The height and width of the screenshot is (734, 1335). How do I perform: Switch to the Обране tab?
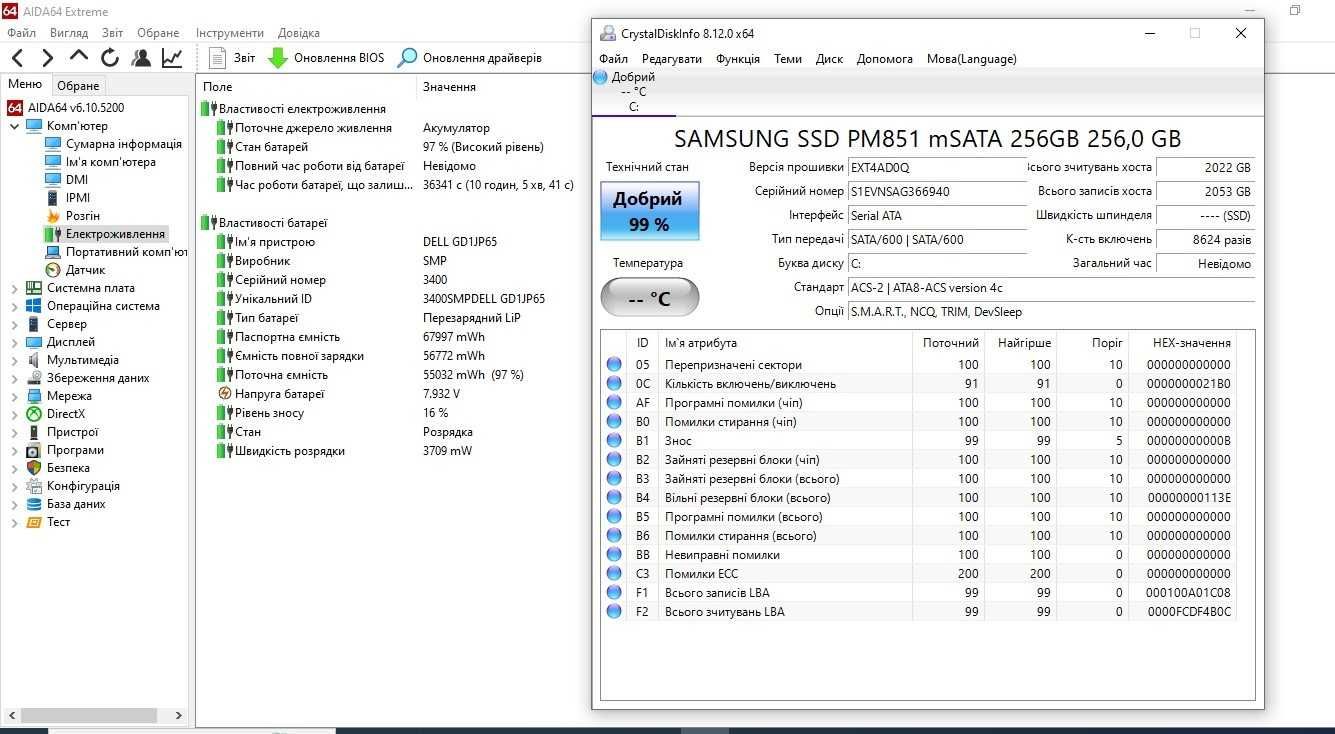click(78, 86)
